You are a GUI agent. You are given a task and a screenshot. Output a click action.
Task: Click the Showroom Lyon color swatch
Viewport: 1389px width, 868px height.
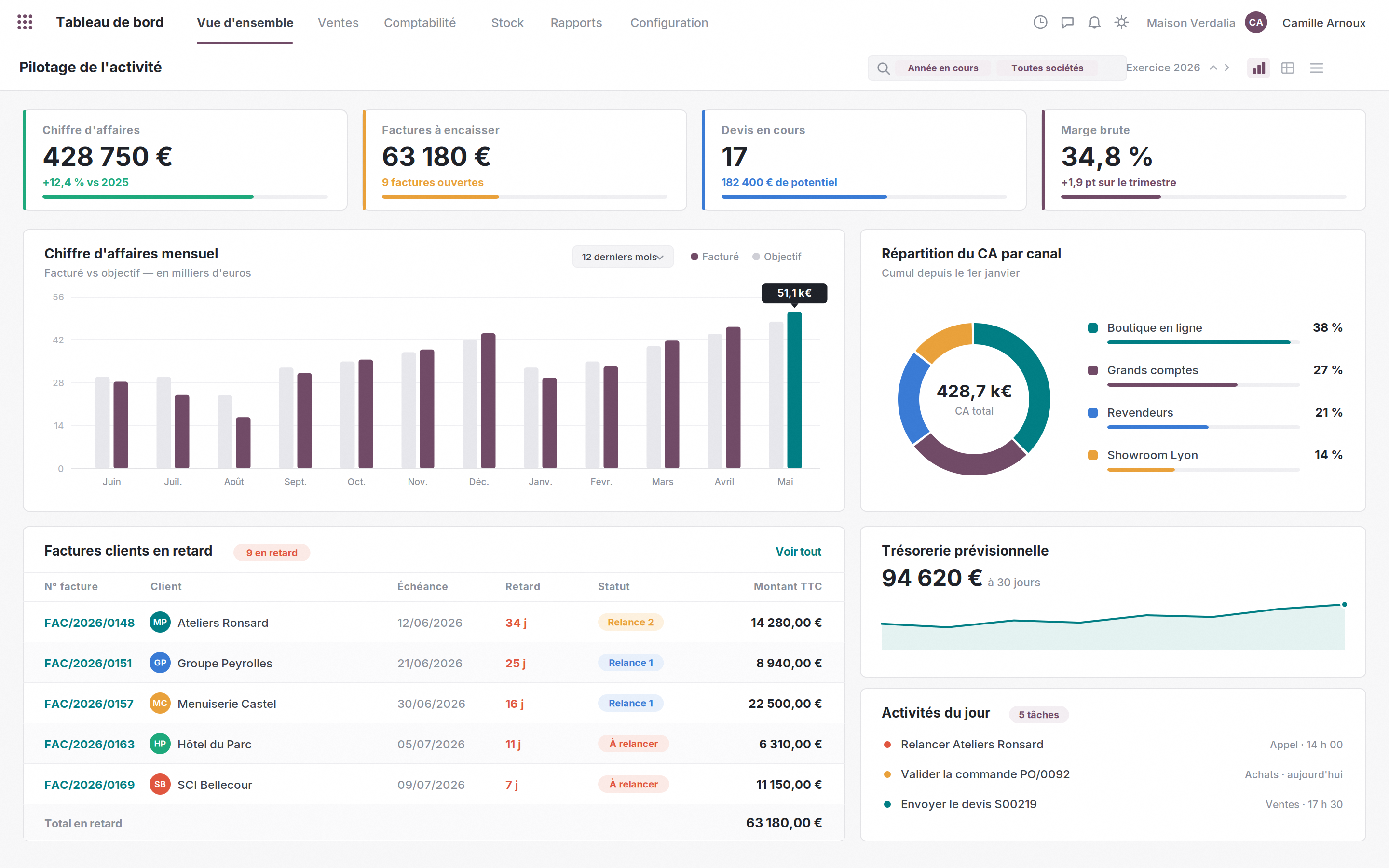click(1093, 455)
